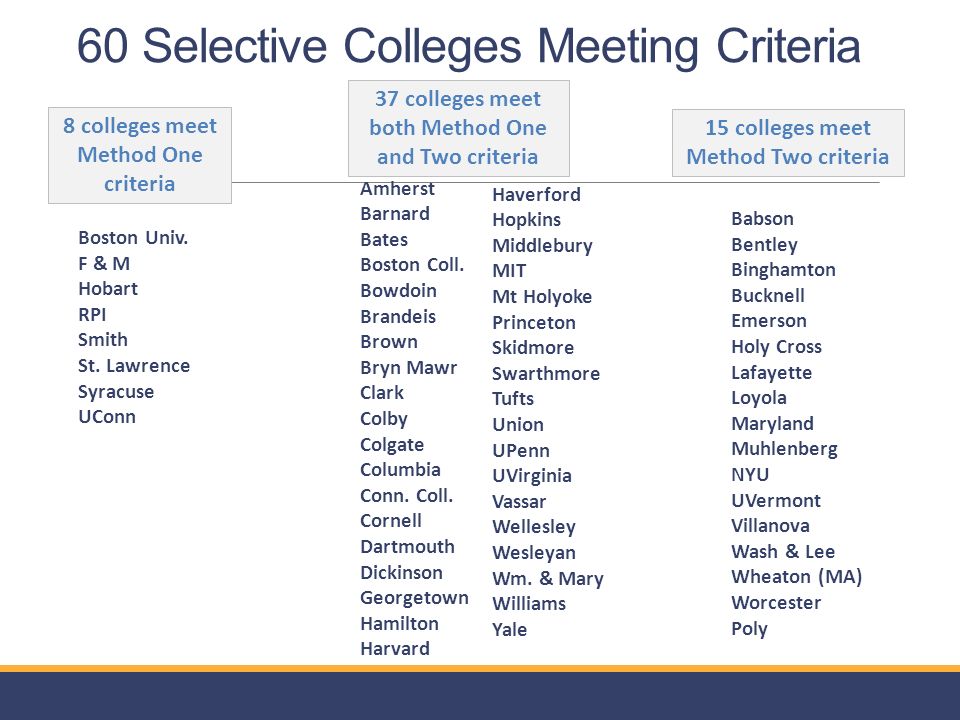The width and height of the screenshot is (960, 720).
Task: Click 'Georgetown' in the middle column
Action: [414, 598]
